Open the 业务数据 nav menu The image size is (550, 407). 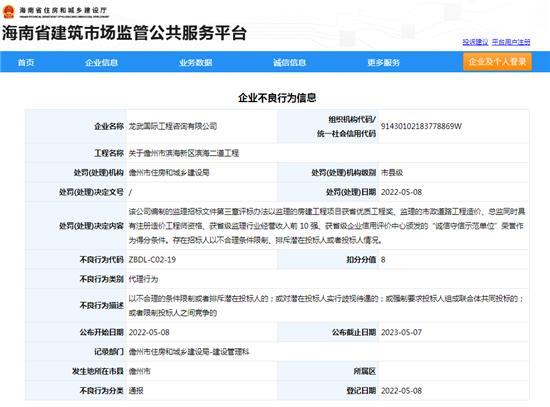tap(195, 62)
